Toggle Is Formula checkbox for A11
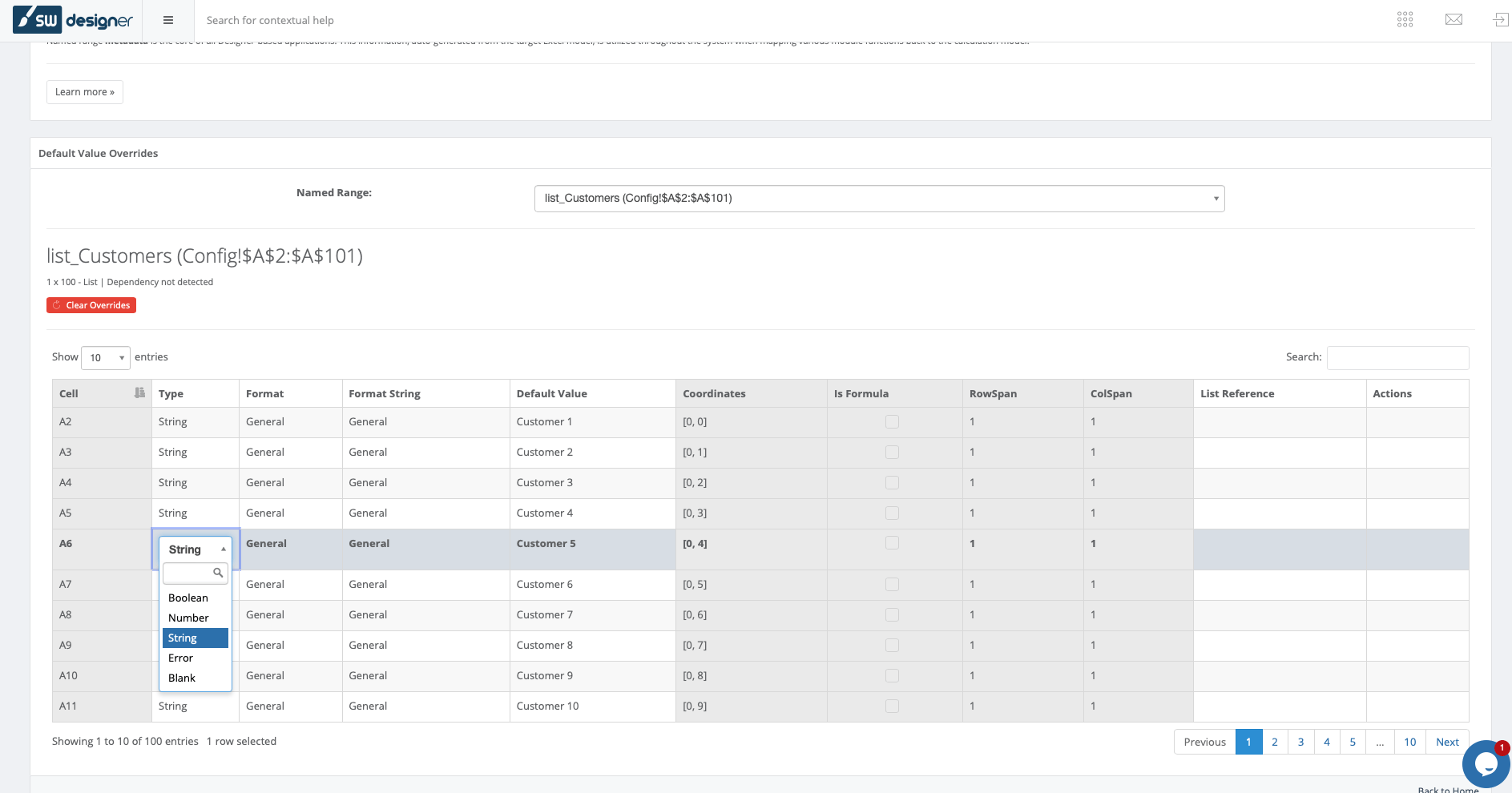The height and width of the screenshot is (793, 1512). tap(892, 706)
